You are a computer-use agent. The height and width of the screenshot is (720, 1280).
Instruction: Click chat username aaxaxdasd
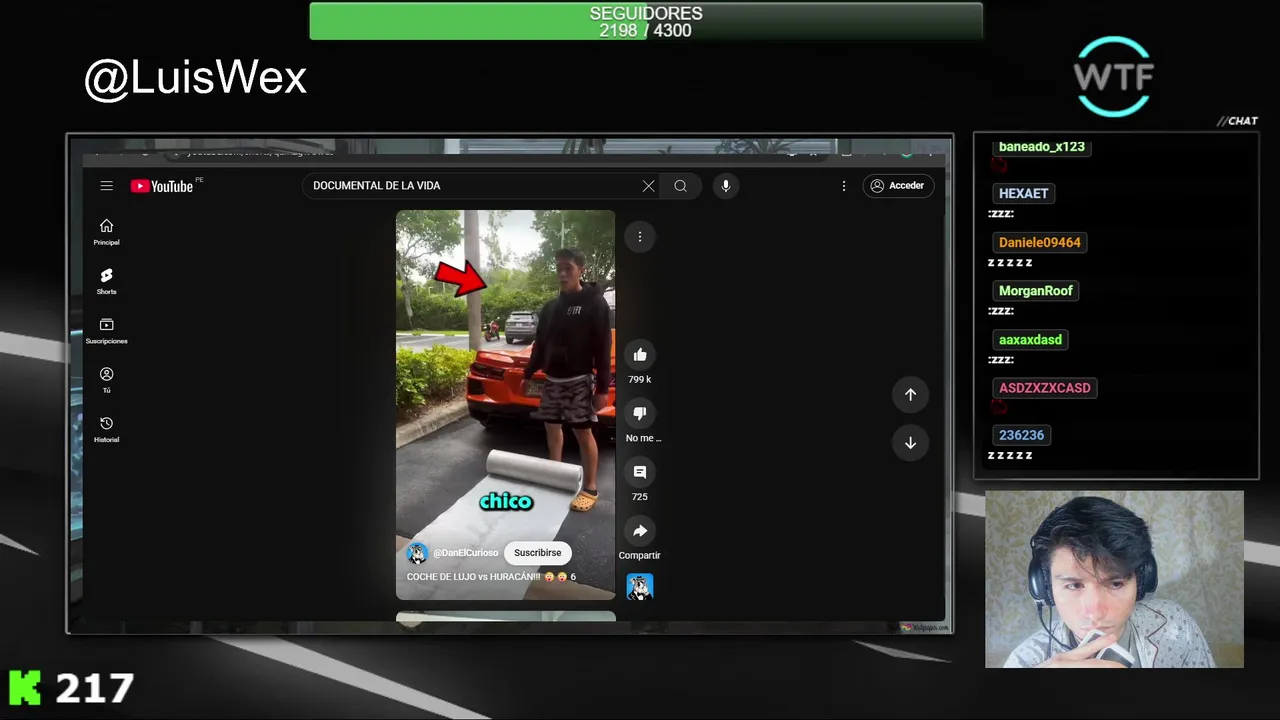coord(1030,340)
